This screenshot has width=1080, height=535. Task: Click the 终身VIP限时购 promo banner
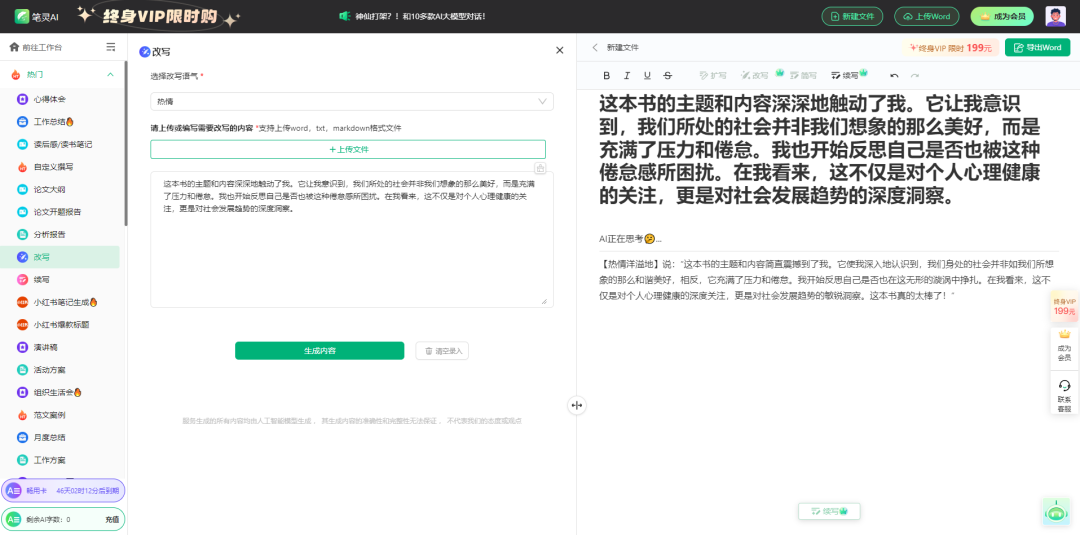coord(158,17)
